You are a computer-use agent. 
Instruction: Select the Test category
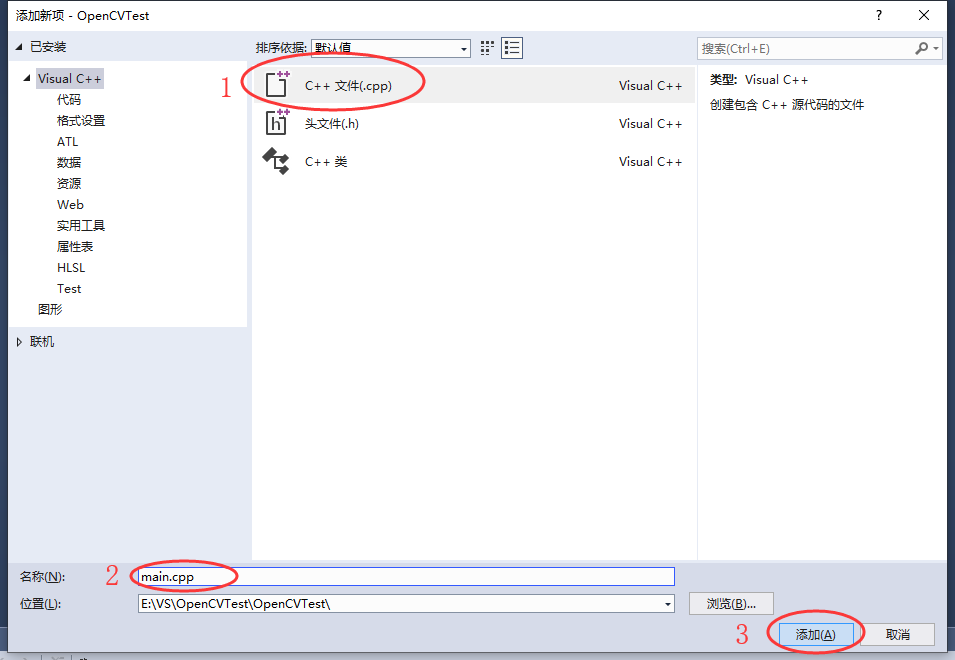(x=69, y=289)
